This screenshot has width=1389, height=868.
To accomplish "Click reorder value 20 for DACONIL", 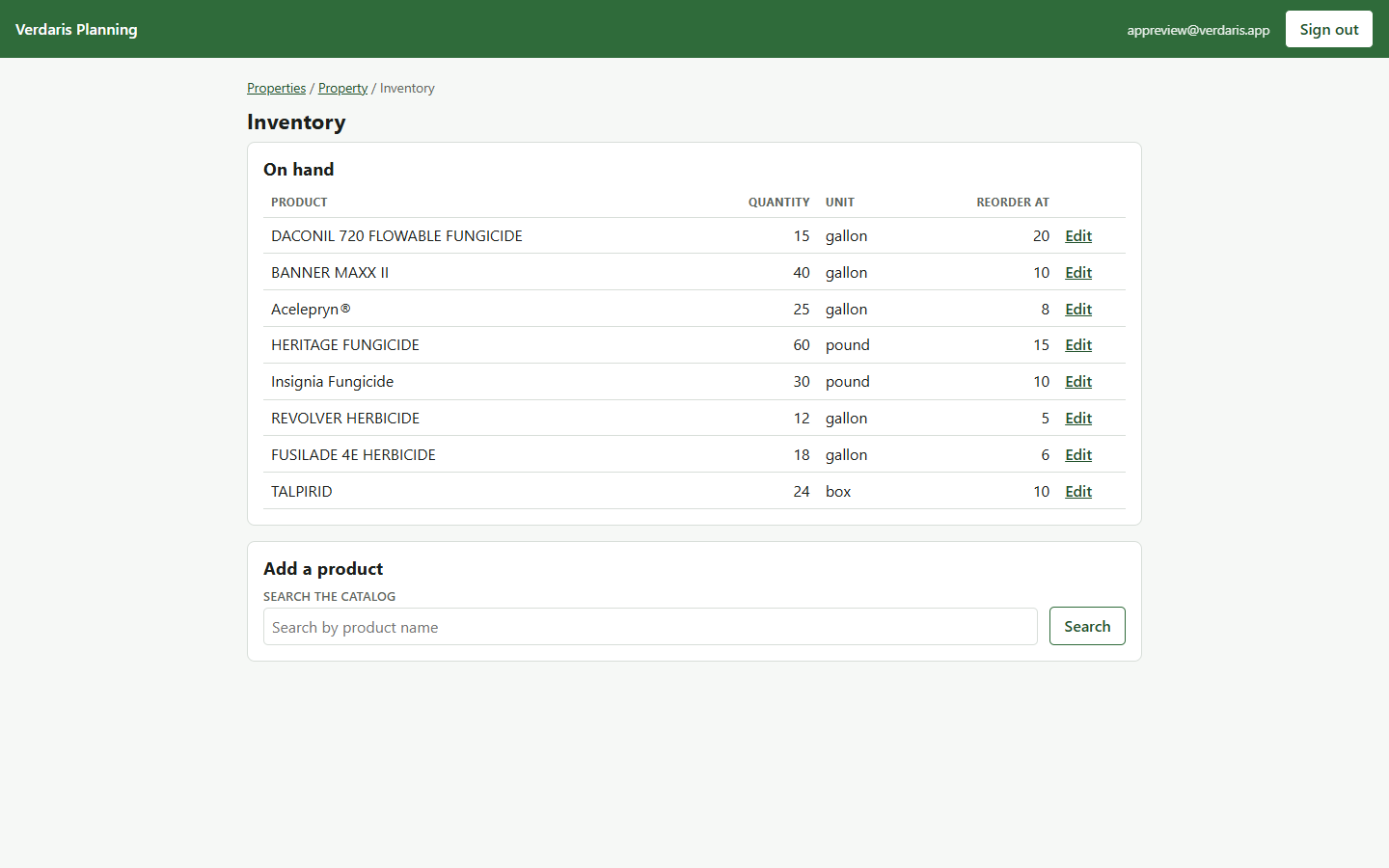I will tap(1041, 236).
